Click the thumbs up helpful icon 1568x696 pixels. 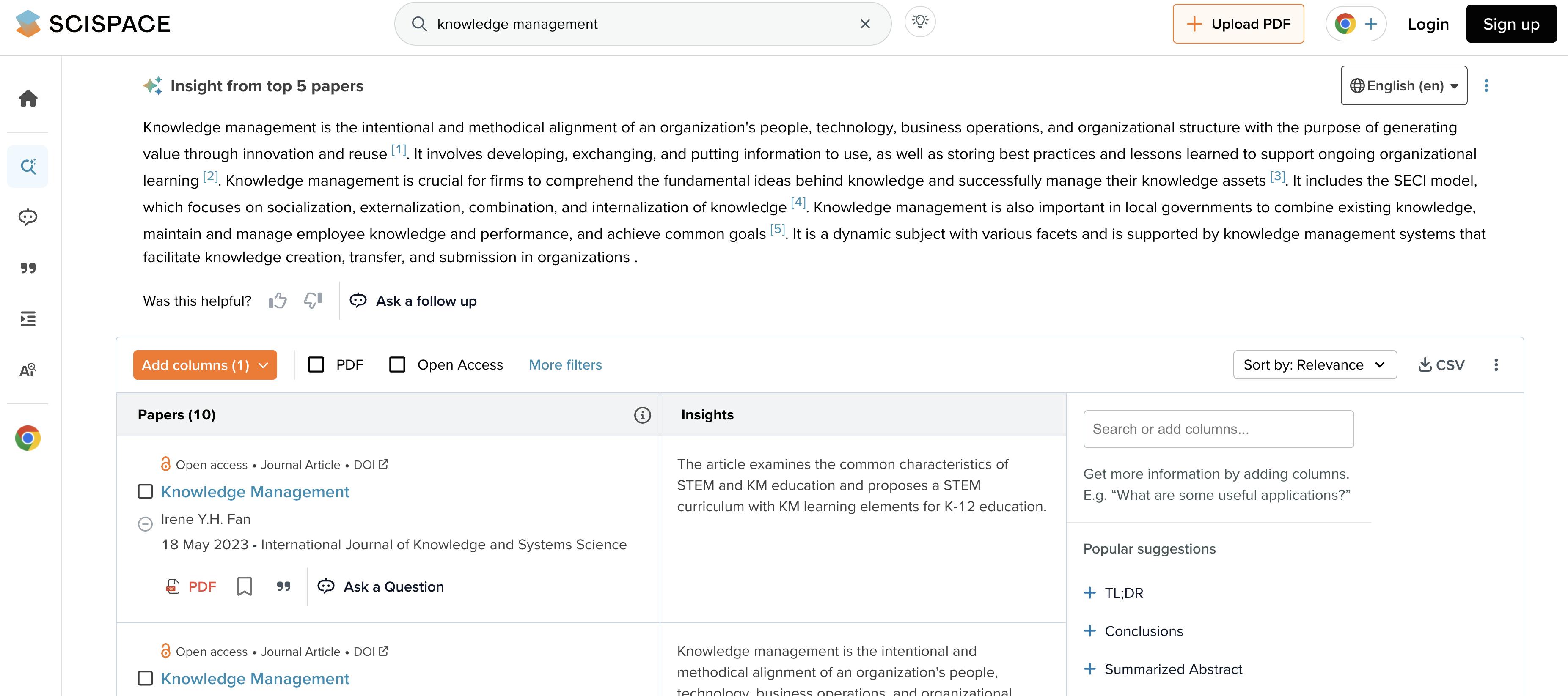tap(278, 301)
